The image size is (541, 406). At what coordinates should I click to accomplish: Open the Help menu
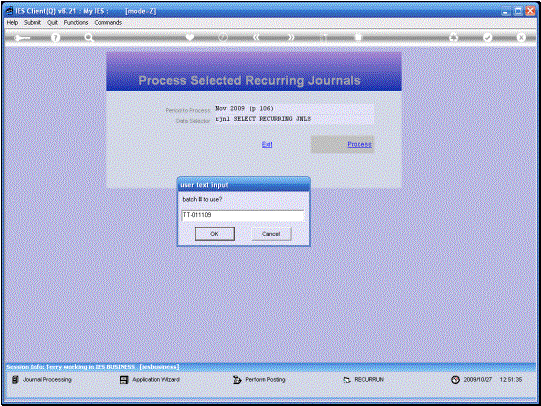[12, 22]
